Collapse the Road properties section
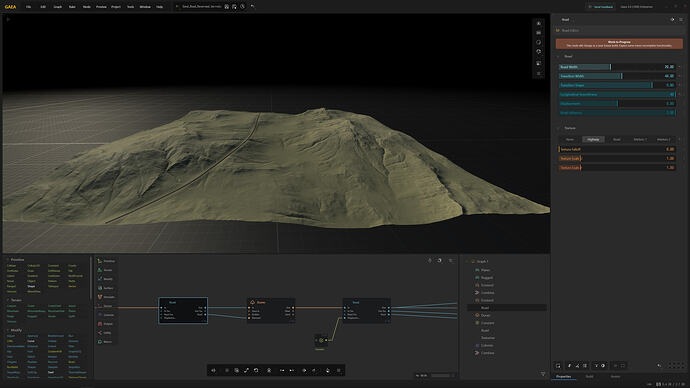The image size is (690, 388). [558, 56]
